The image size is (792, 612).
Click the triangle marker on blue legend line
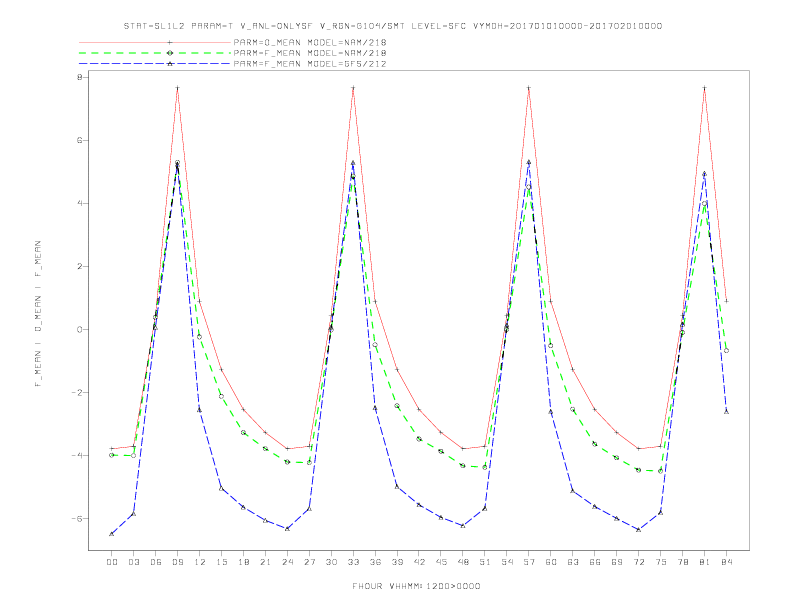click(170, 64)
